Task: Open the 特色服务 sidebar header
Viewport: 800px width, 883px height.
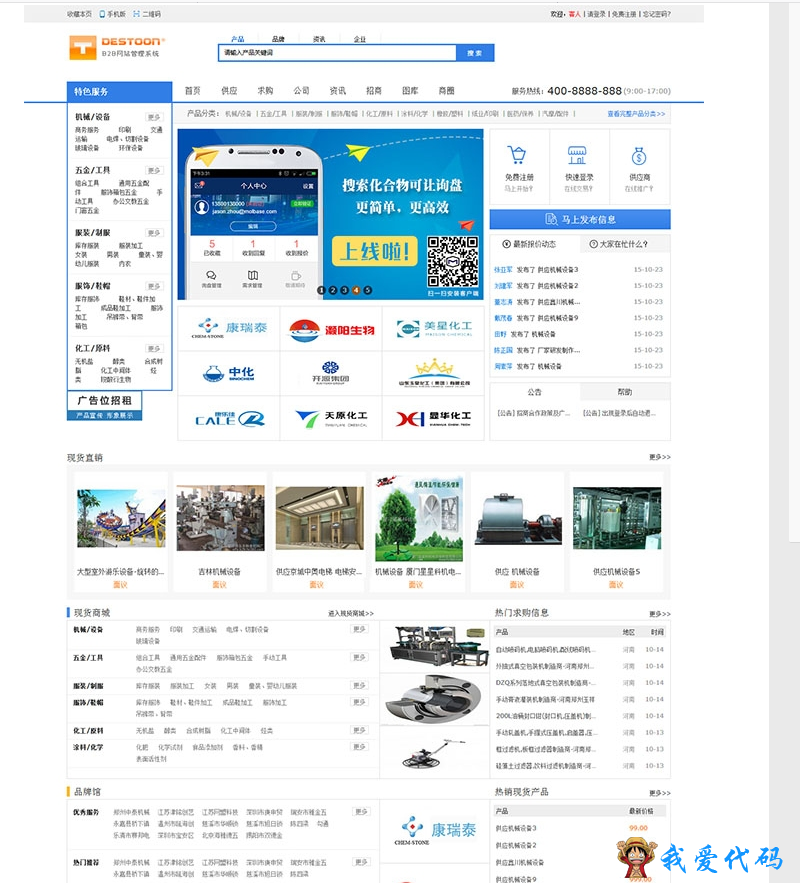Action: (x=119, y=92)
